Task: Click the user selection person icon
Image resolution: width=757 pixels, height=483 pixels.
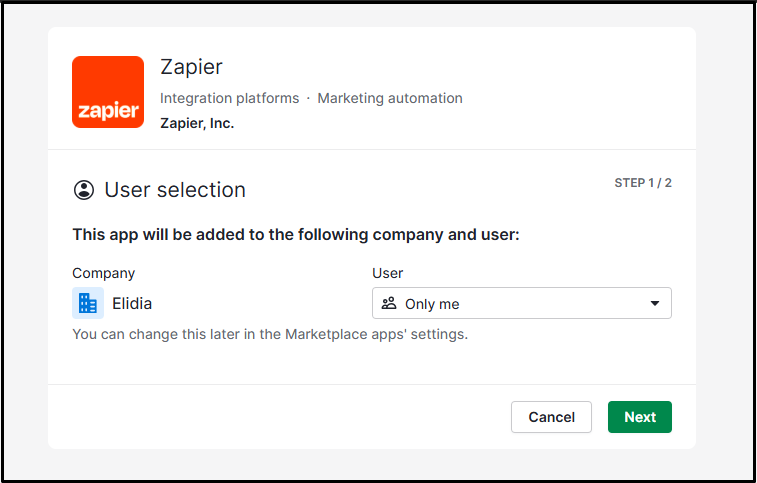Action: tap(84, 190)
